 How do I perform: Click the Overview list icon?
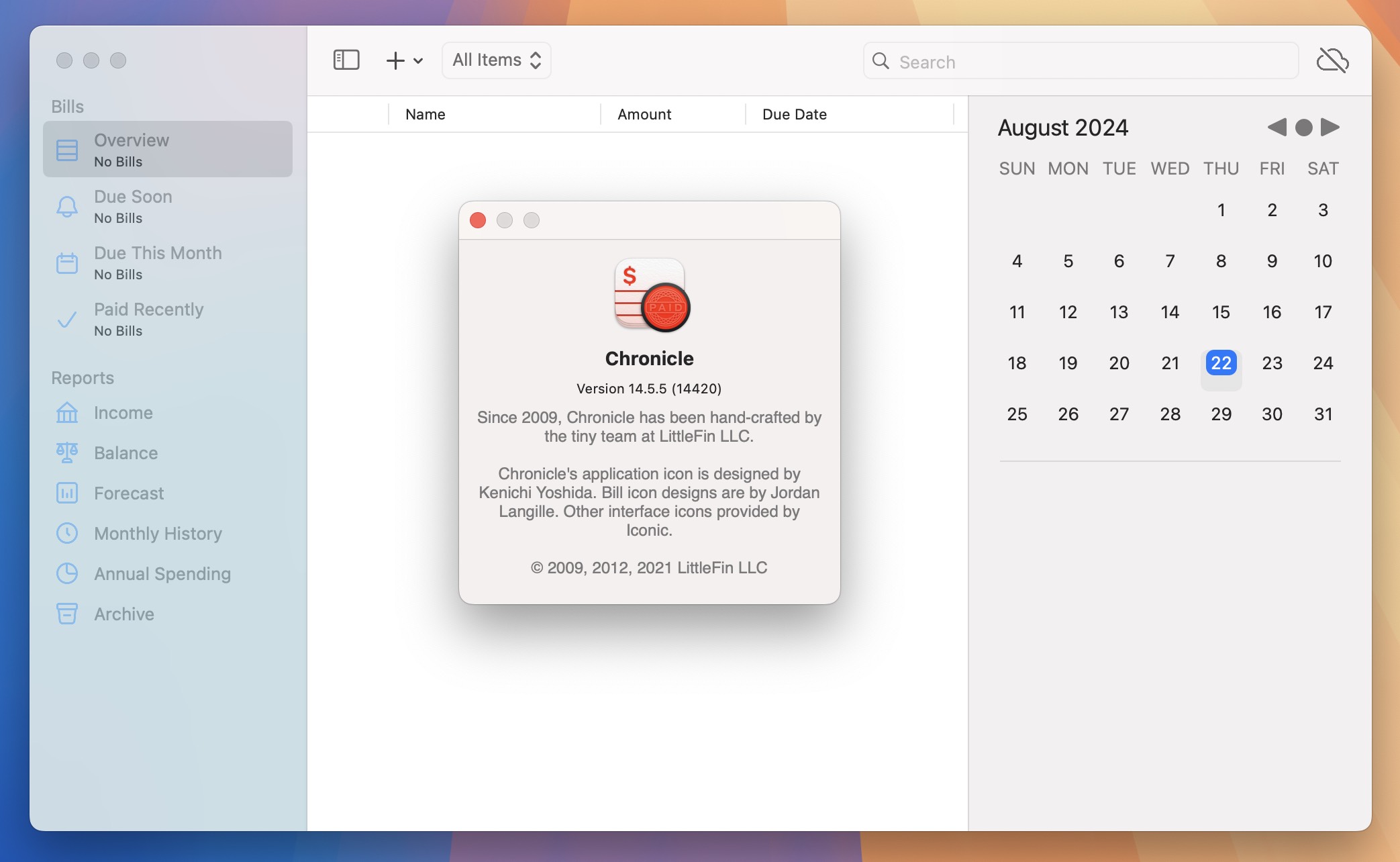tap(67, 150)
